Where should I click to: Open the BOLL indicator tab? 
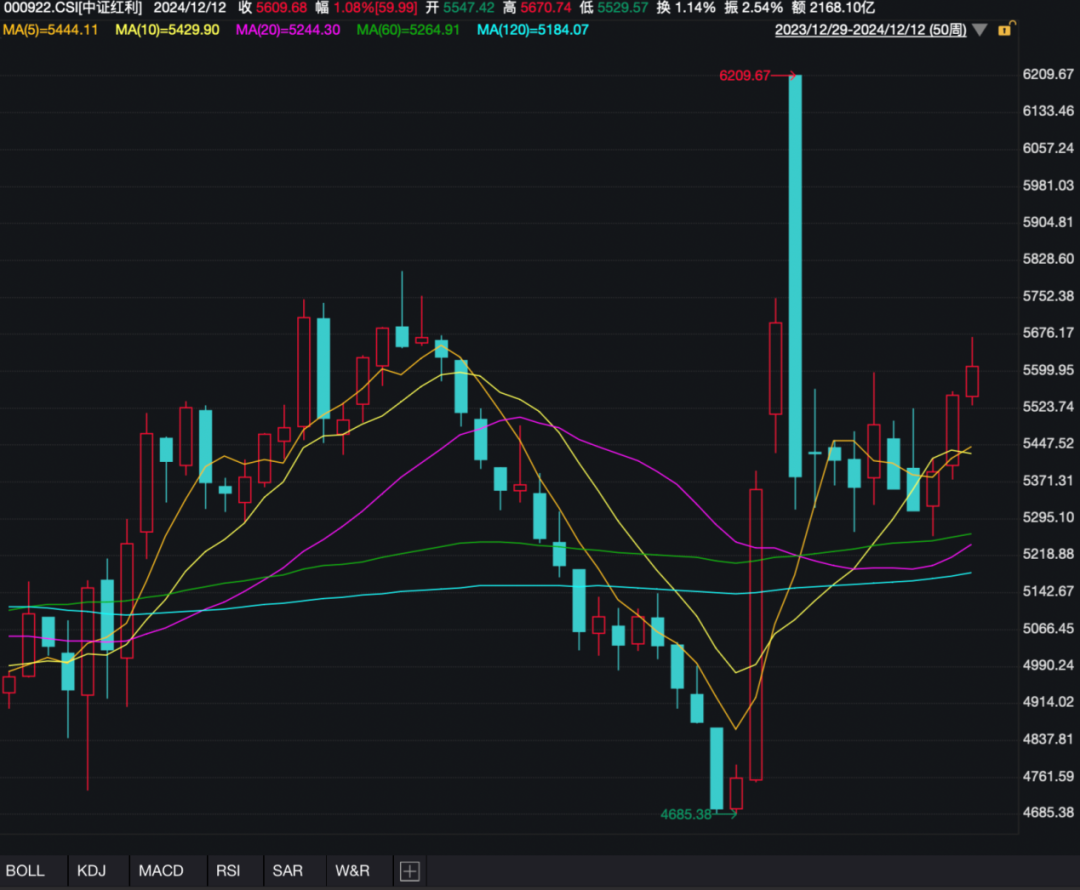tap(25, 871)
